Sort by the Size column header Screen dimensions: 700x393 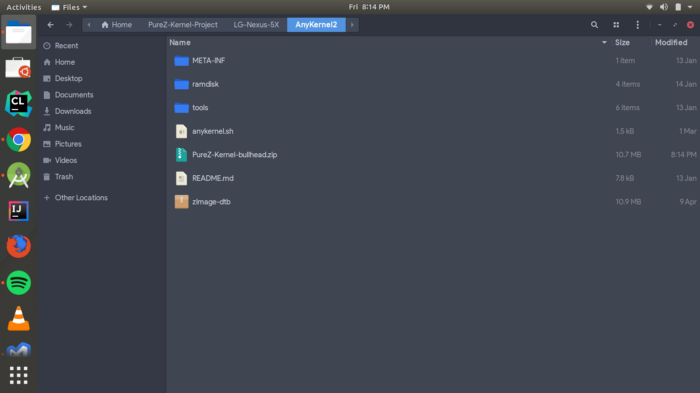(x=622, y=42)
